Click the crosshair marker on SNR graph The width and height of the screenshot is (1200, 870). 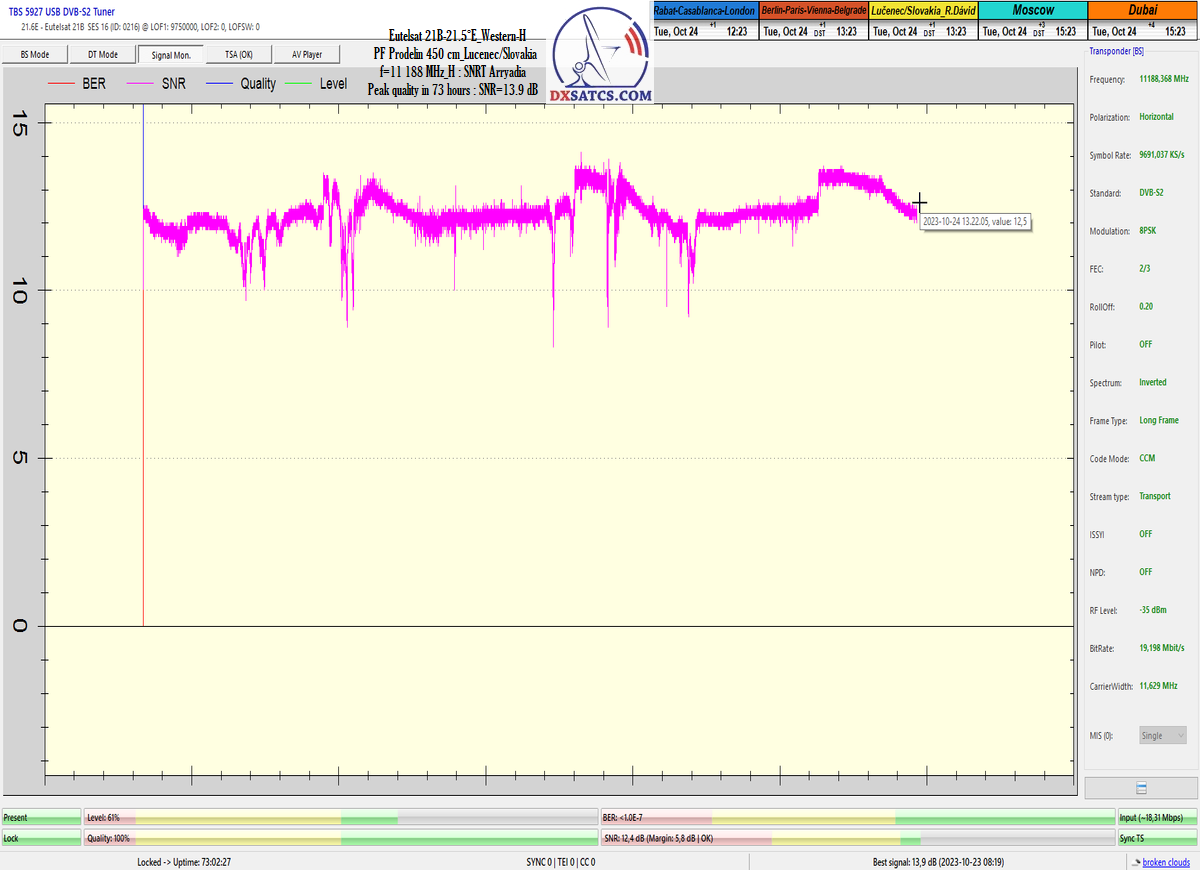(920, 203)
